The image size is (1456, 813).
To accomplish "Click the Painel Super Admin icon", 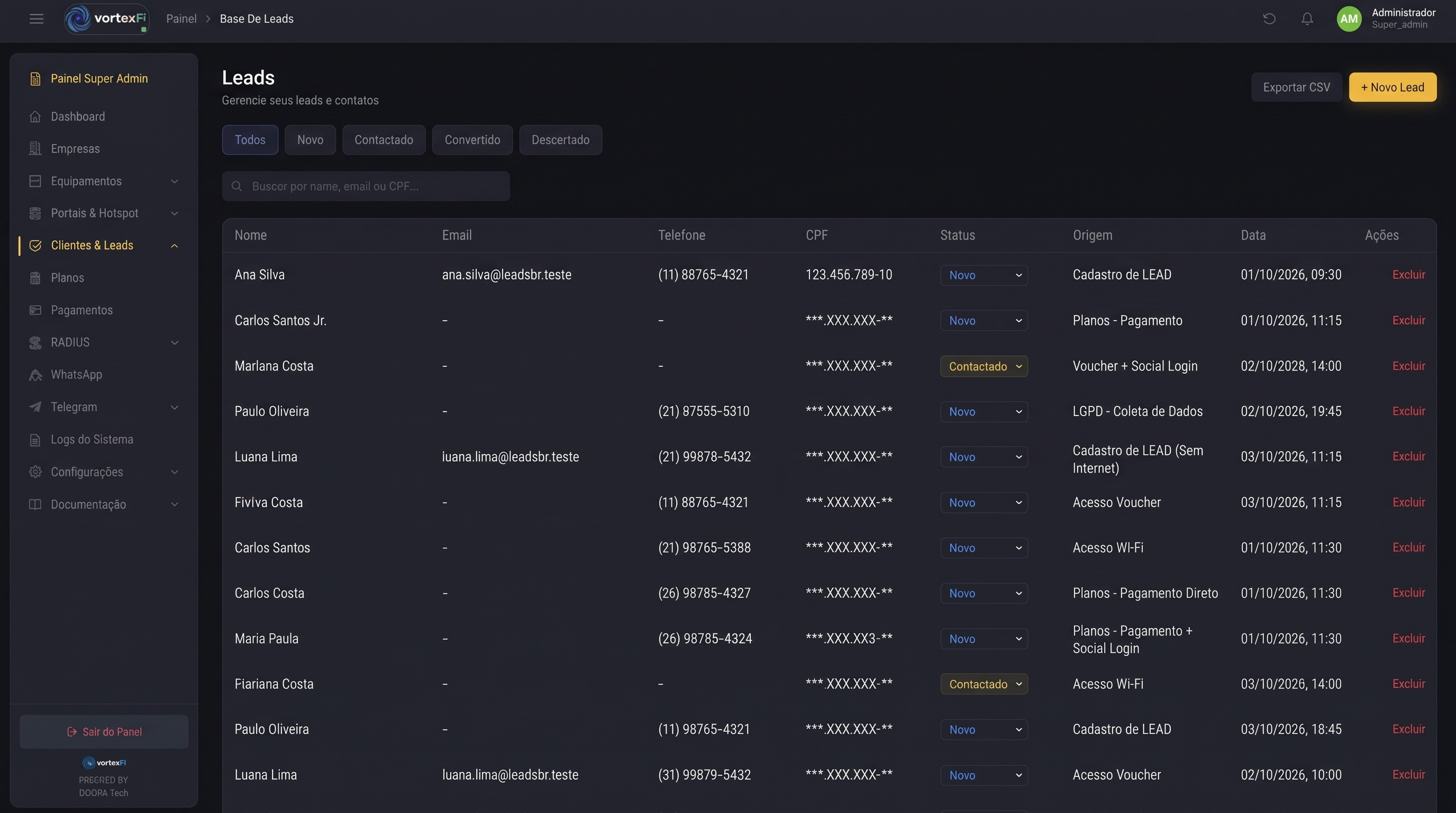I will tap(35, 78).
